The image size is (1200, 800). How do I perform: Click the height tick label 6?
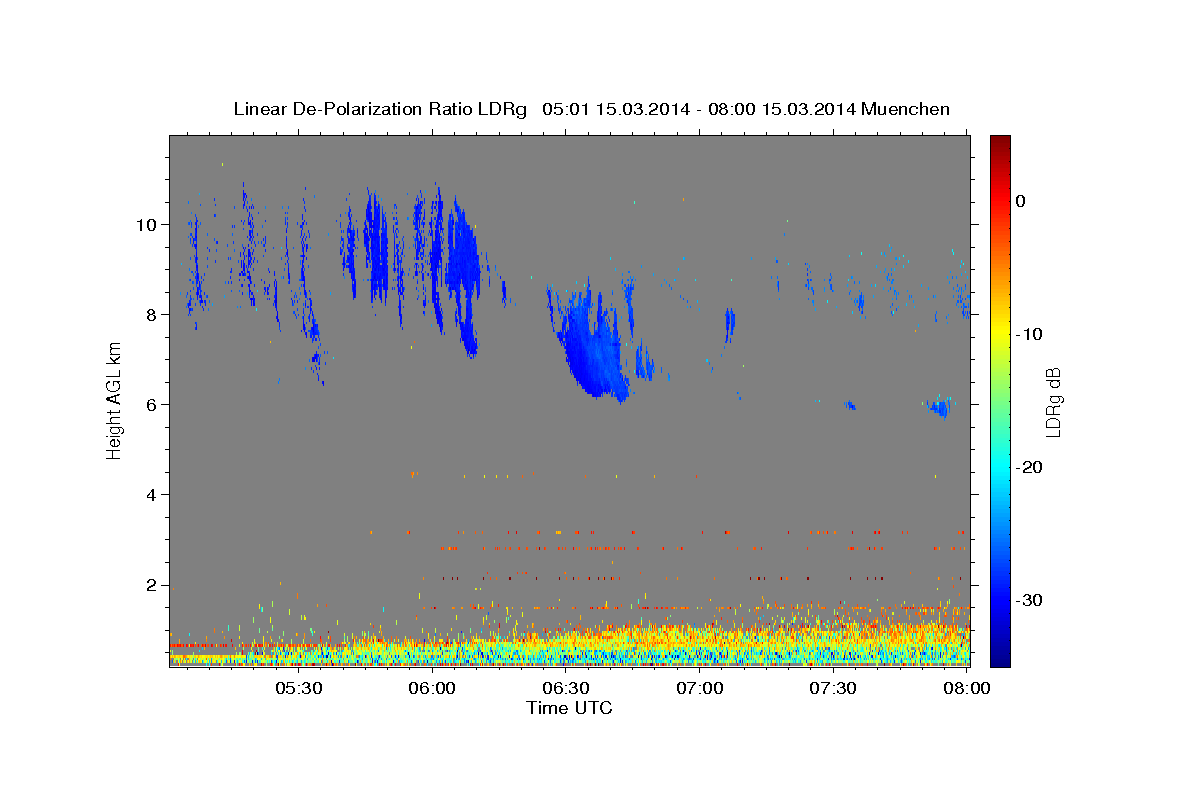[x=153, y=404]
